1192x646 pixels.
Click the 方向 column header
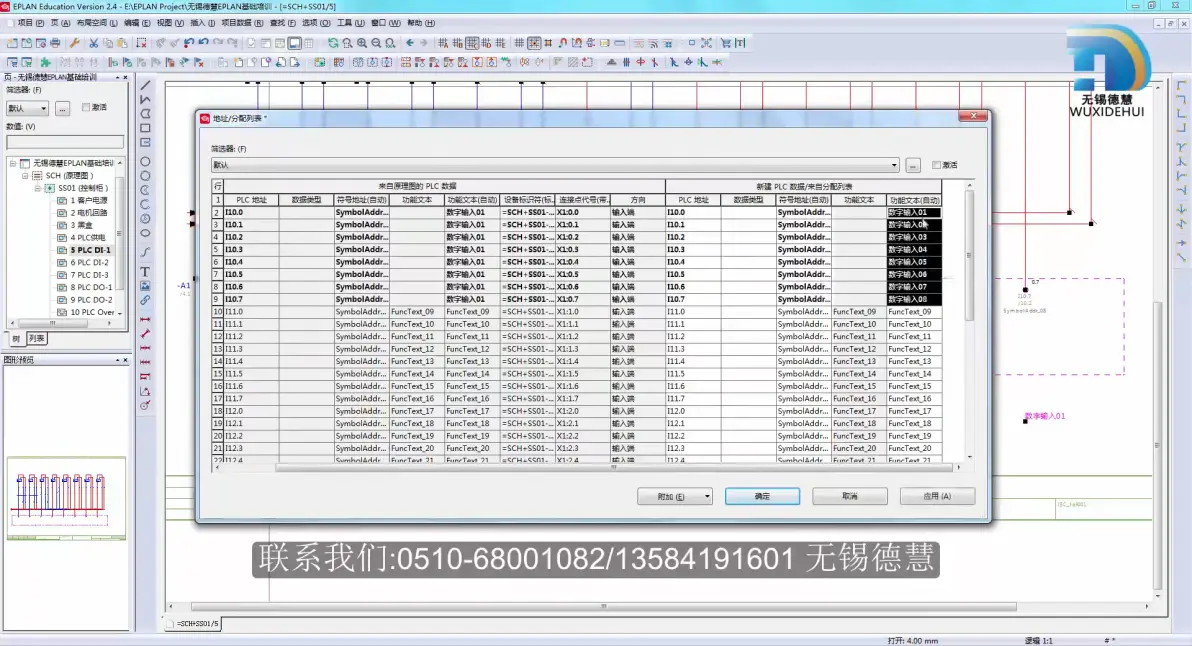(637, 200)
